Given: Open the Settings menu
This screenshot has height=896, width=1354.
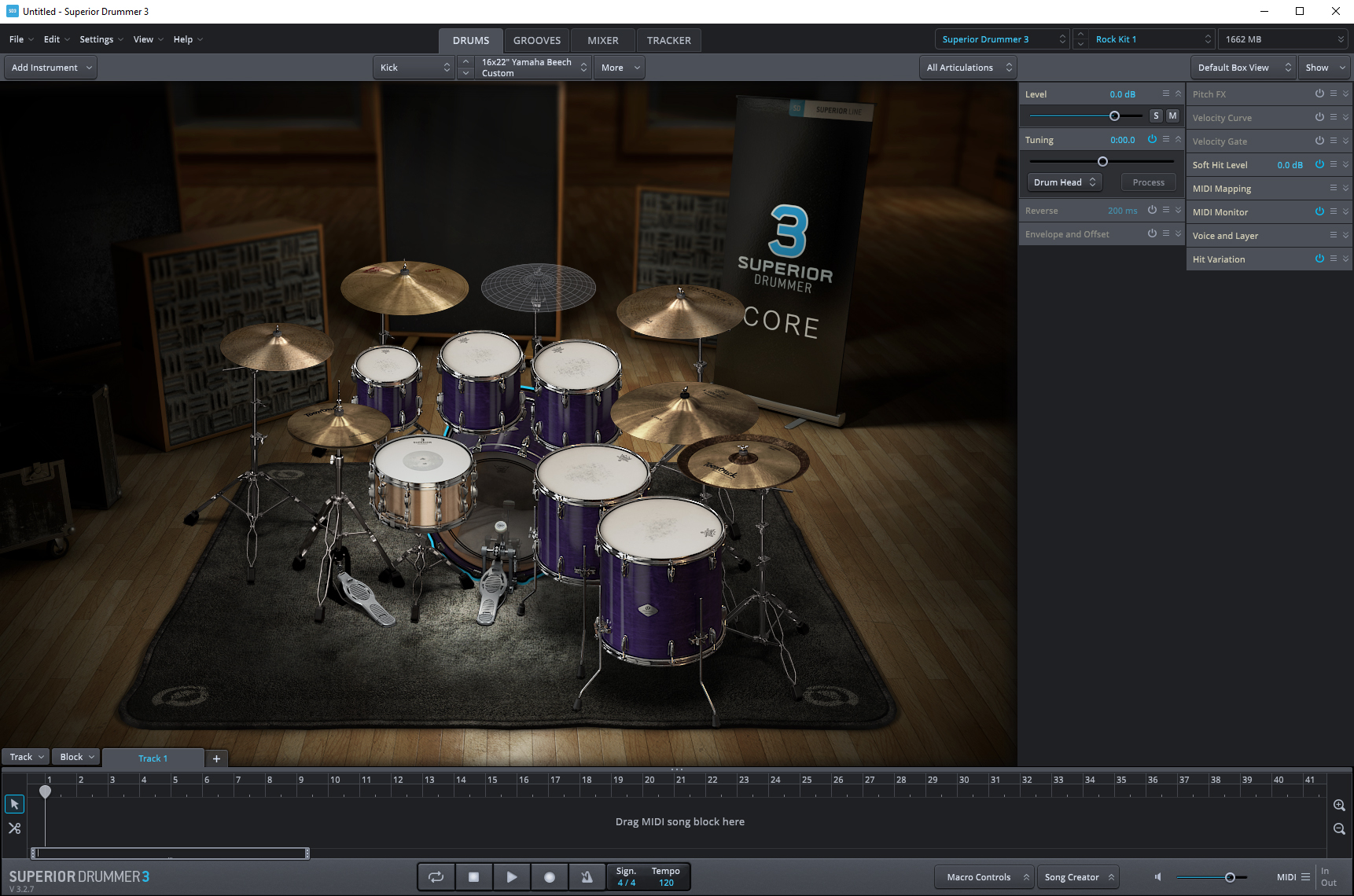Looking at the screenshot, I should (101, 39).
